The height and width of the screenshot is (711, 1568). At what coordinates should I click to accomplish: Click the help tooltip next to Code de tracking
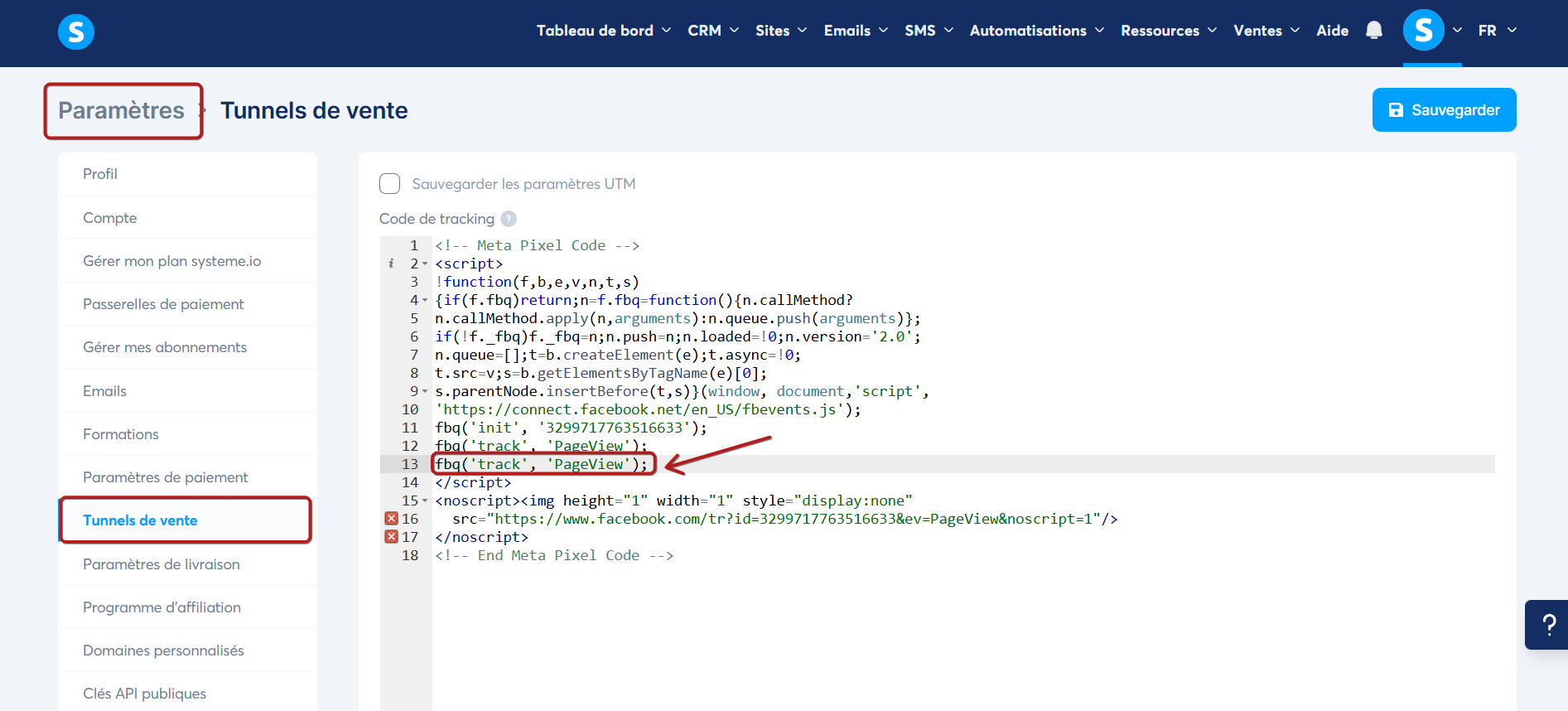[x=509, y=219]
